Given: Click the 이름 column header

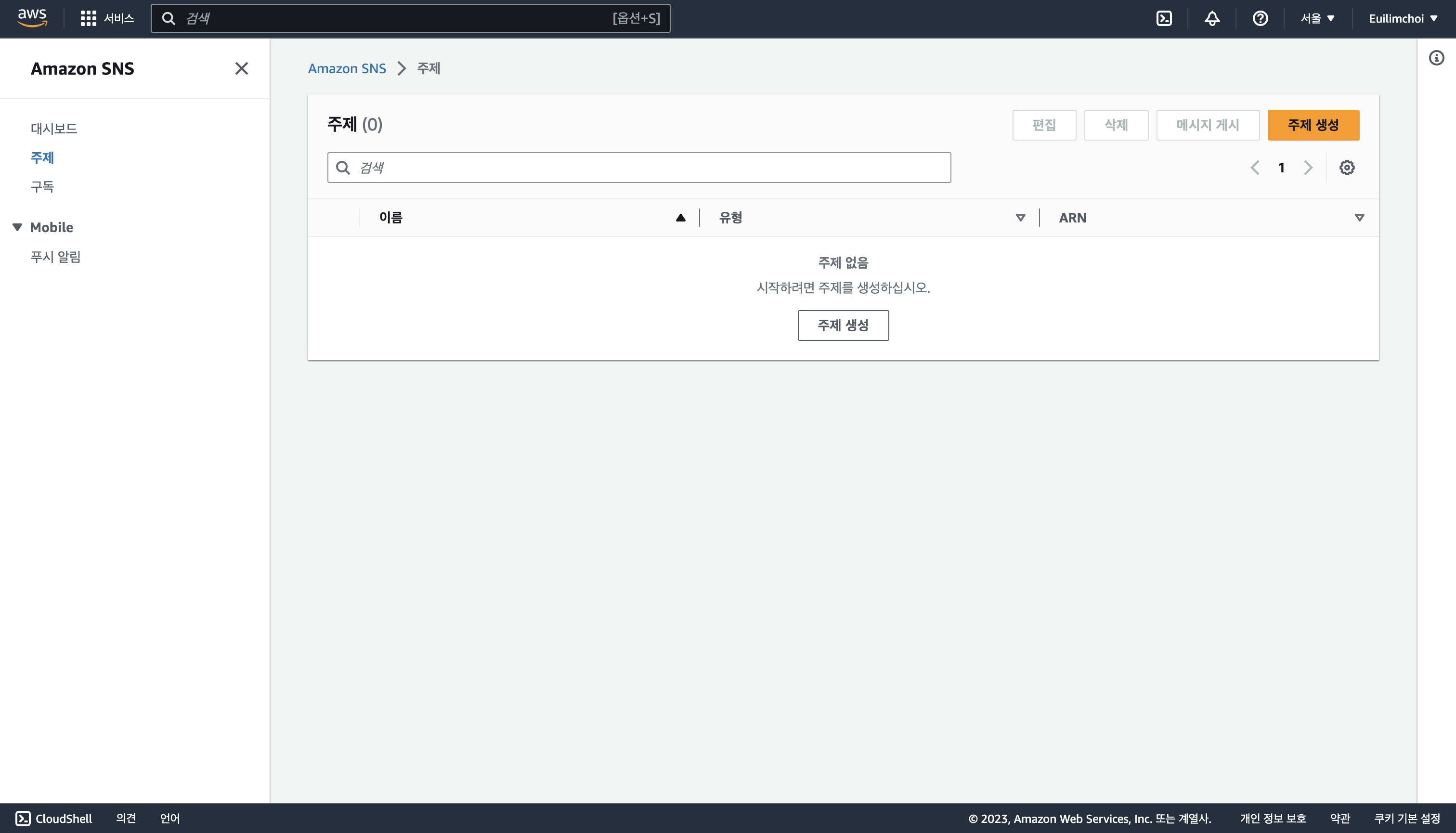Looking at the screenshot, I should (391, 218).
